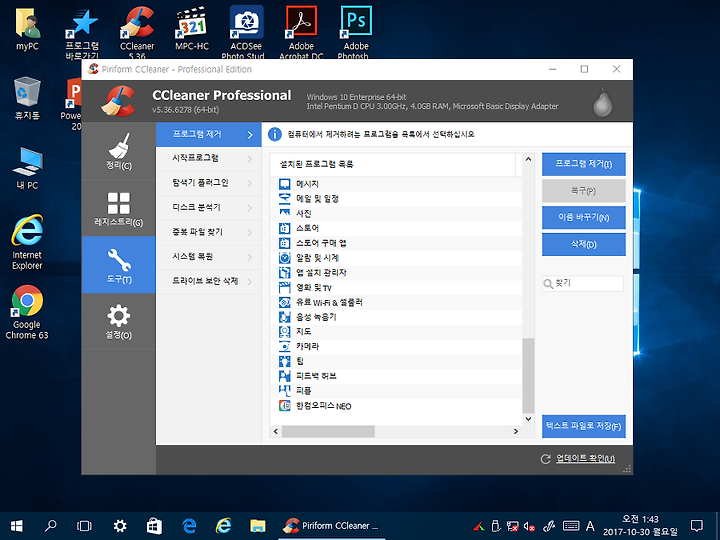Click the 영화 및 TV icon
The height and width of the screenshot is (540, 720).
pos(285,287)
